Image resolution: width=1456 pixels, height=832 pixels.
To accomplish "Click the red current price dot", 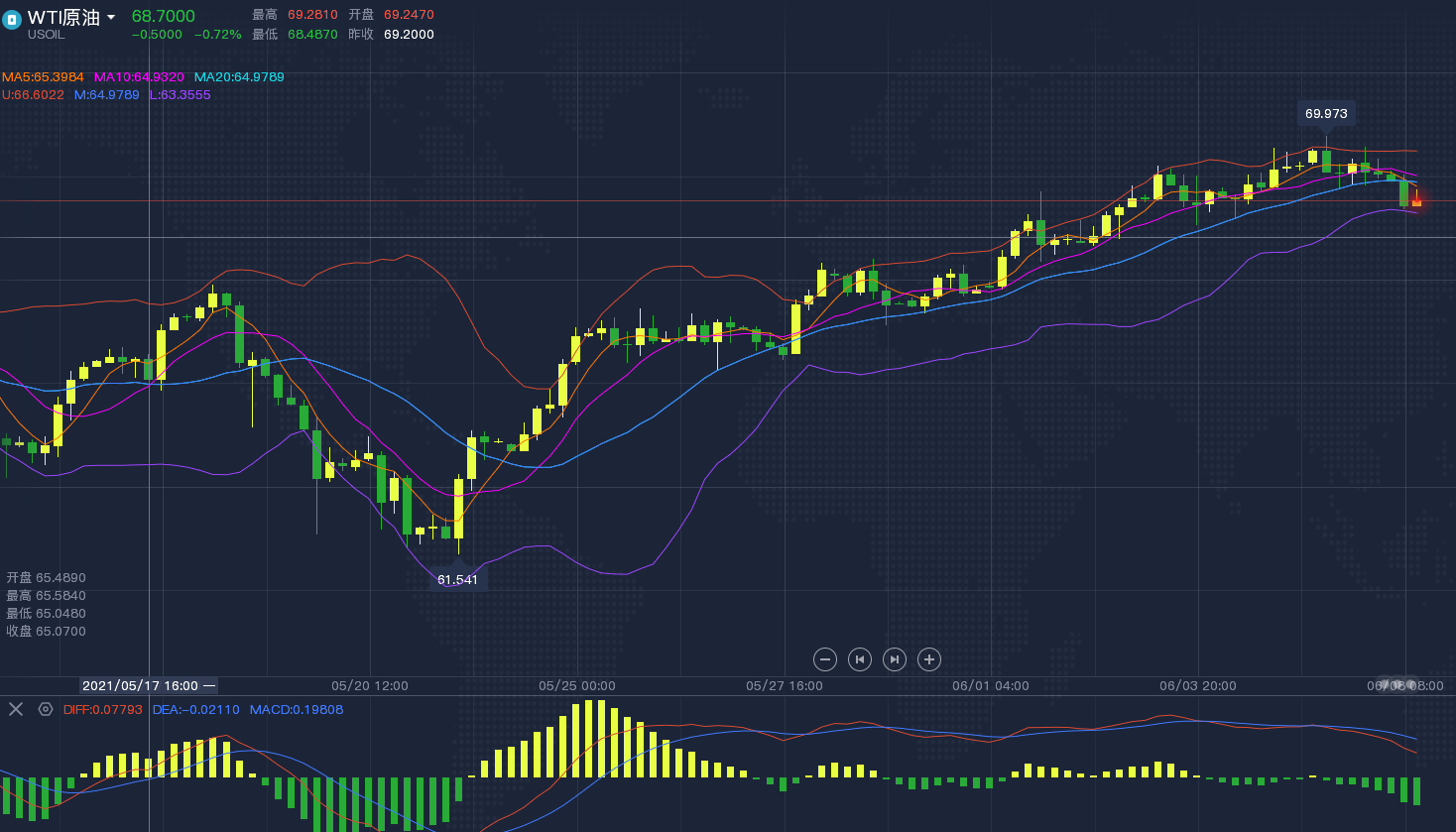I will click(x=1416, y=201).
